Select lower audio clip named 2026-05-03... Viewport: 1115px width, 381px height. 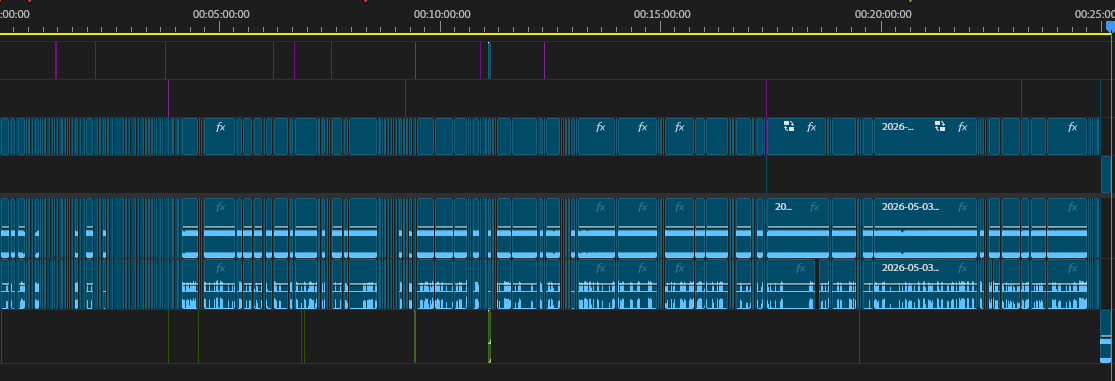[925, 284]
